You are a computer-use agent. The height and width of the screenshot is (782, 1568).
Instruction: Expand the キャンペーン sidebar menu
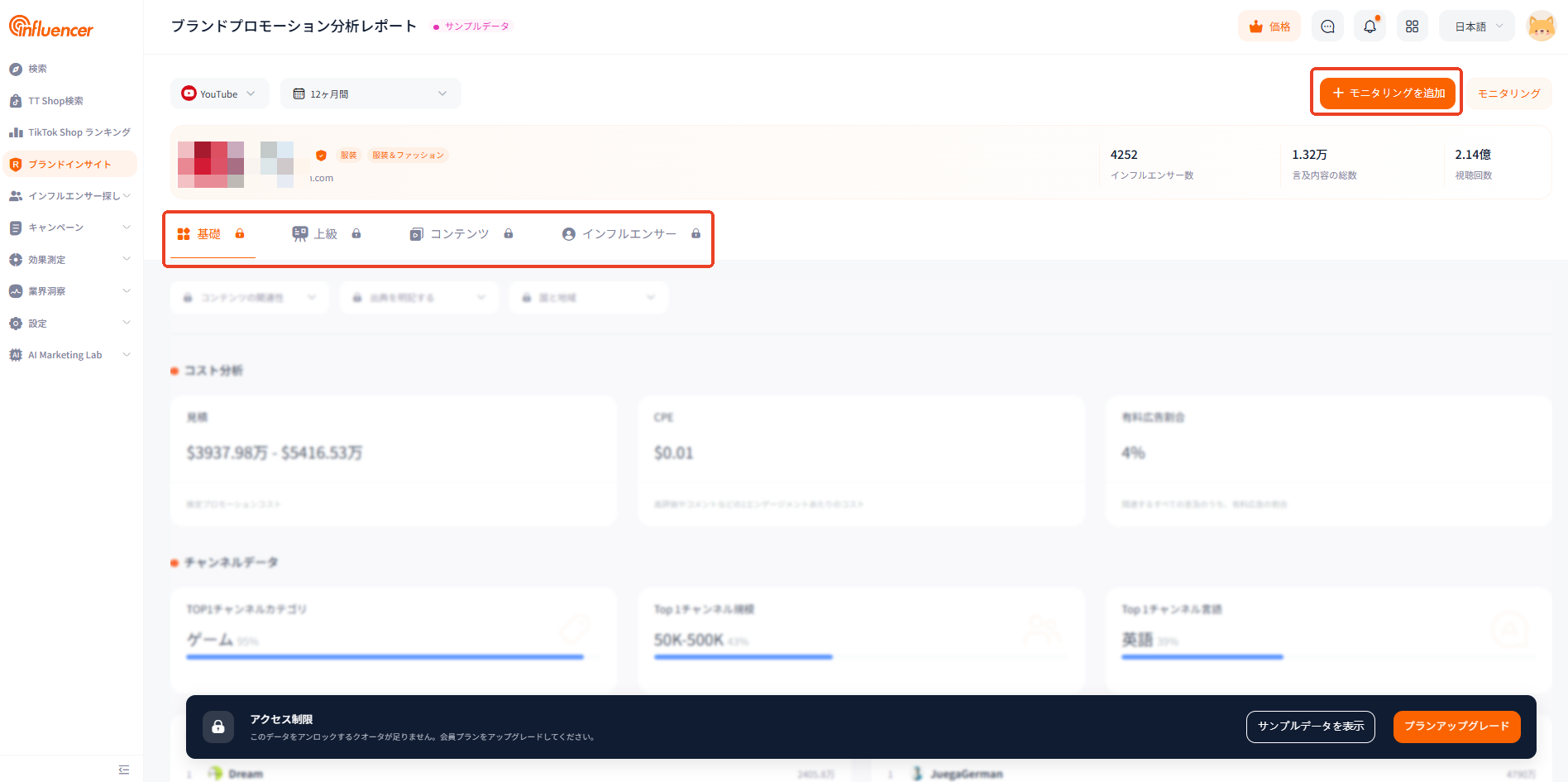pos(69,228)
